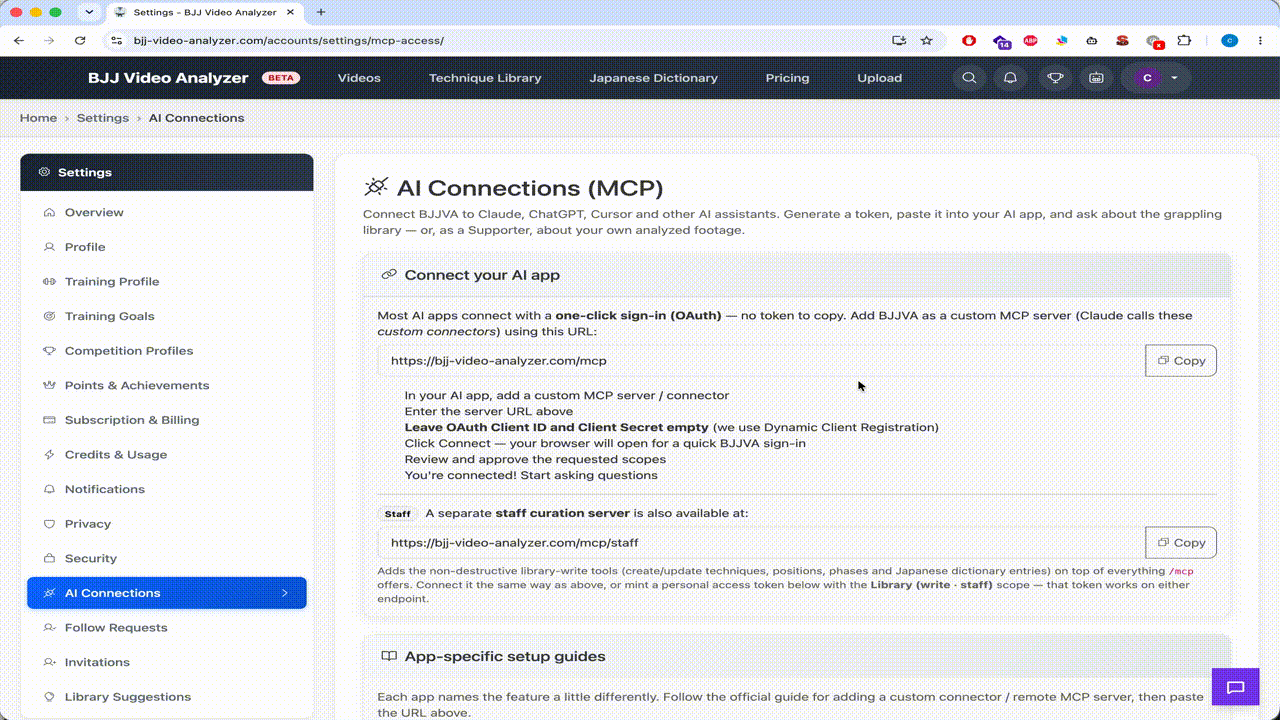
Task: Copy the main MCP server URL
Action: tap(1181, 361)
